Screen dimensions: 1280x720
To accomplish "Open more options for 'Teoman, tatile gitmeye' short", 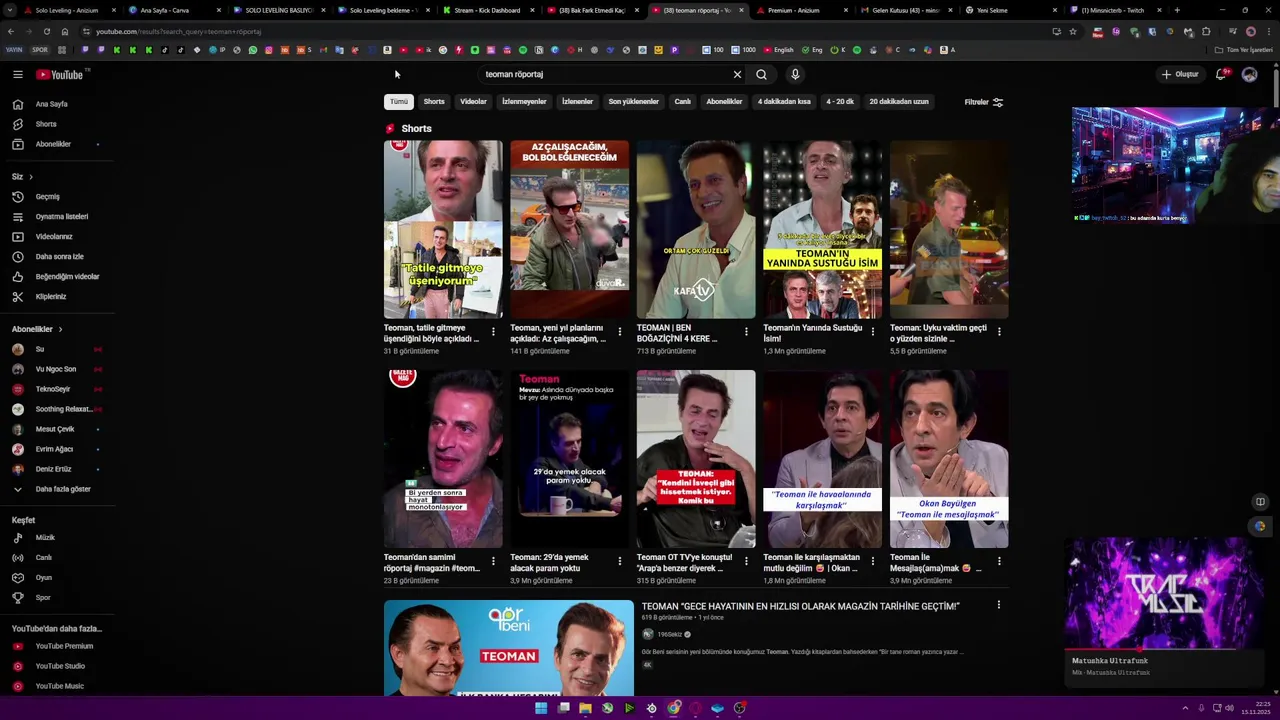I will coord(493,332).
